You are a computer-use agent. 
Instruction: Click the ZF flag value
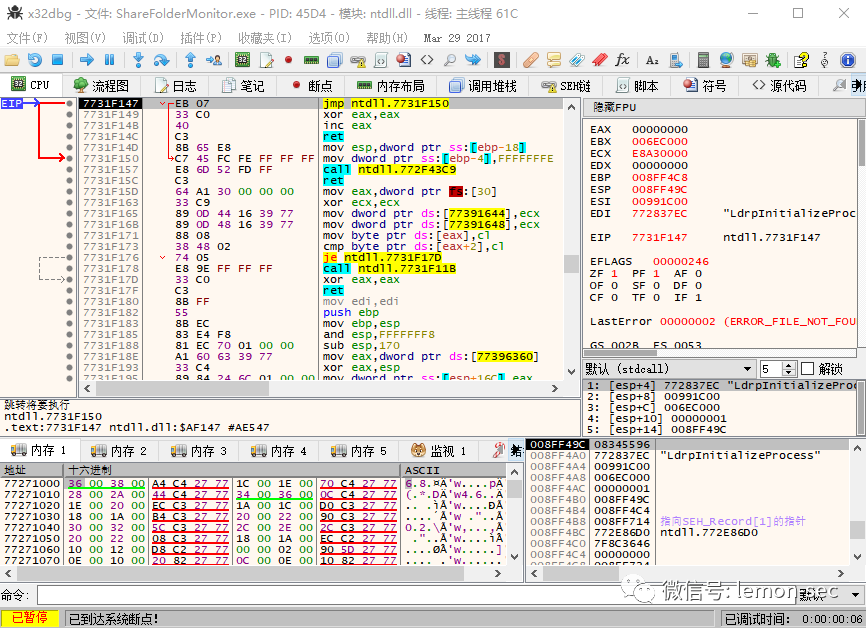click(x=614, y=273)
